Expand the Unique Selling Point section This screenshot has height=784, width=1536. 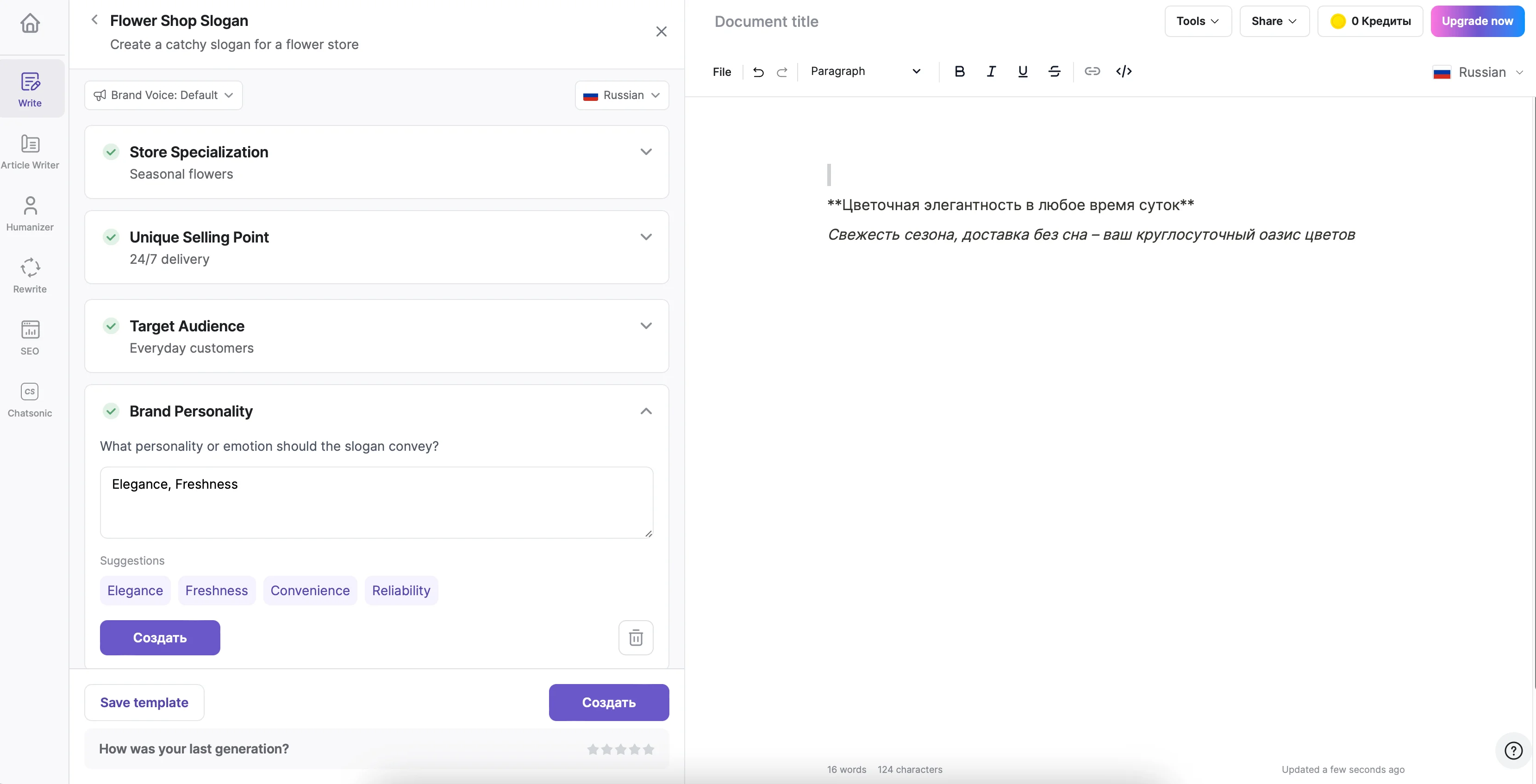click(x=645, y=237)
